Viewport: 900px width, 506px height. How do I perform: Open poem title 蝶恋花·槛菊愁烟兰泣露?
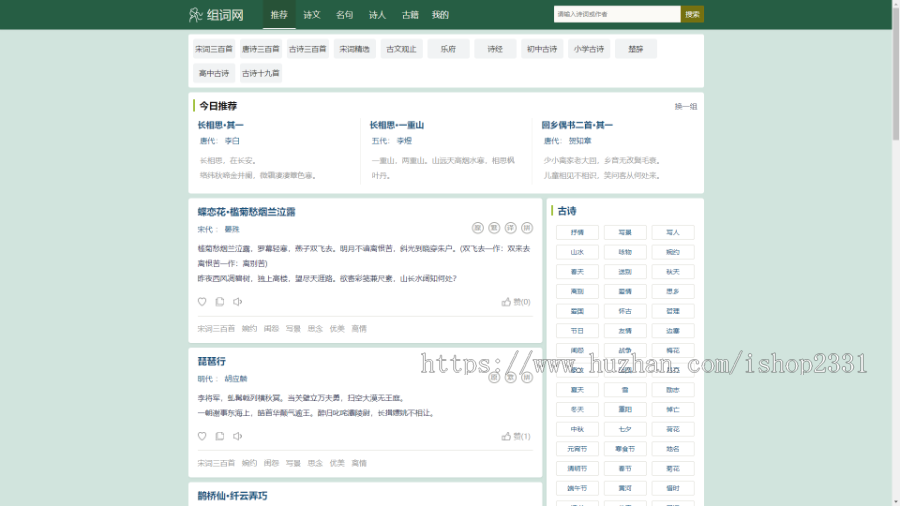pos(246,212)
